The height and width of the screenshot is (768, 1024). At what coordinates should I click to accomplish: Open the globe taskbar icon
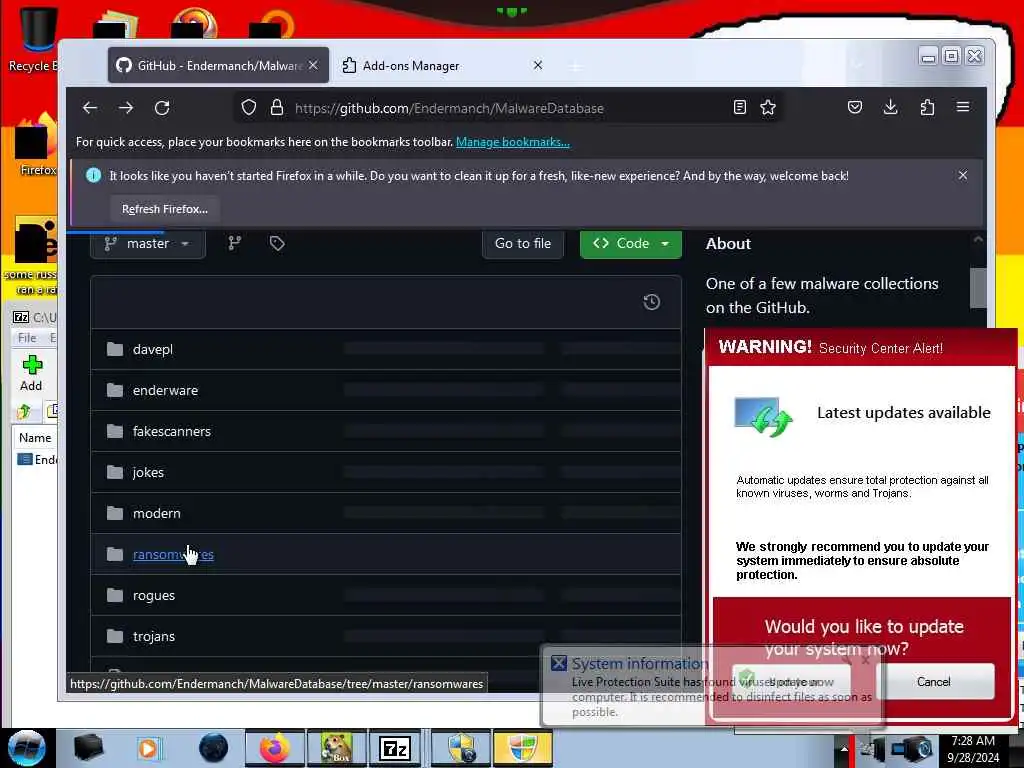pyautogui.click(x=214, y=748)
